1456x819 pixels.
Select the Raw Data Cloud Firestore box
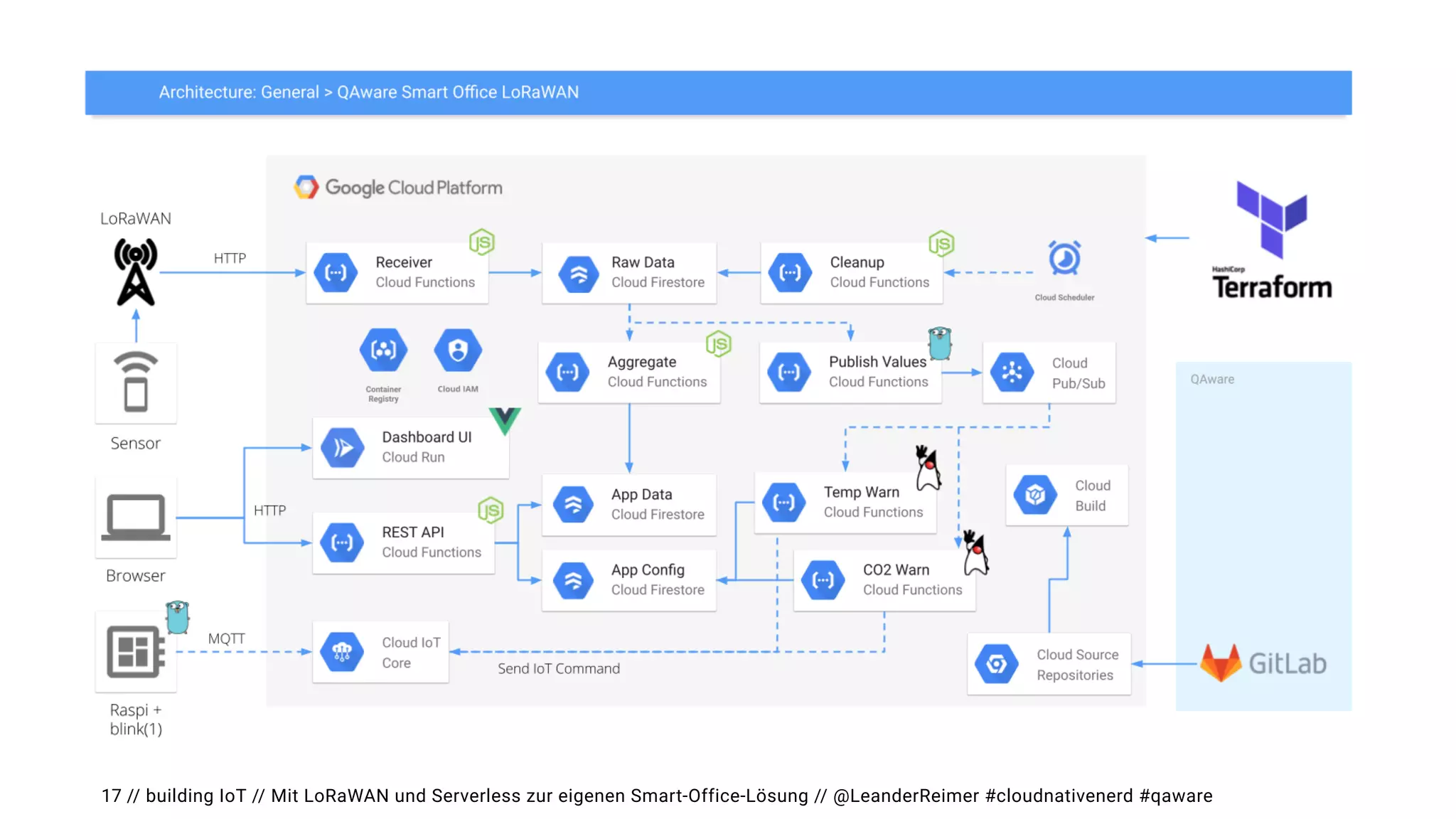(x=629, y=273)
